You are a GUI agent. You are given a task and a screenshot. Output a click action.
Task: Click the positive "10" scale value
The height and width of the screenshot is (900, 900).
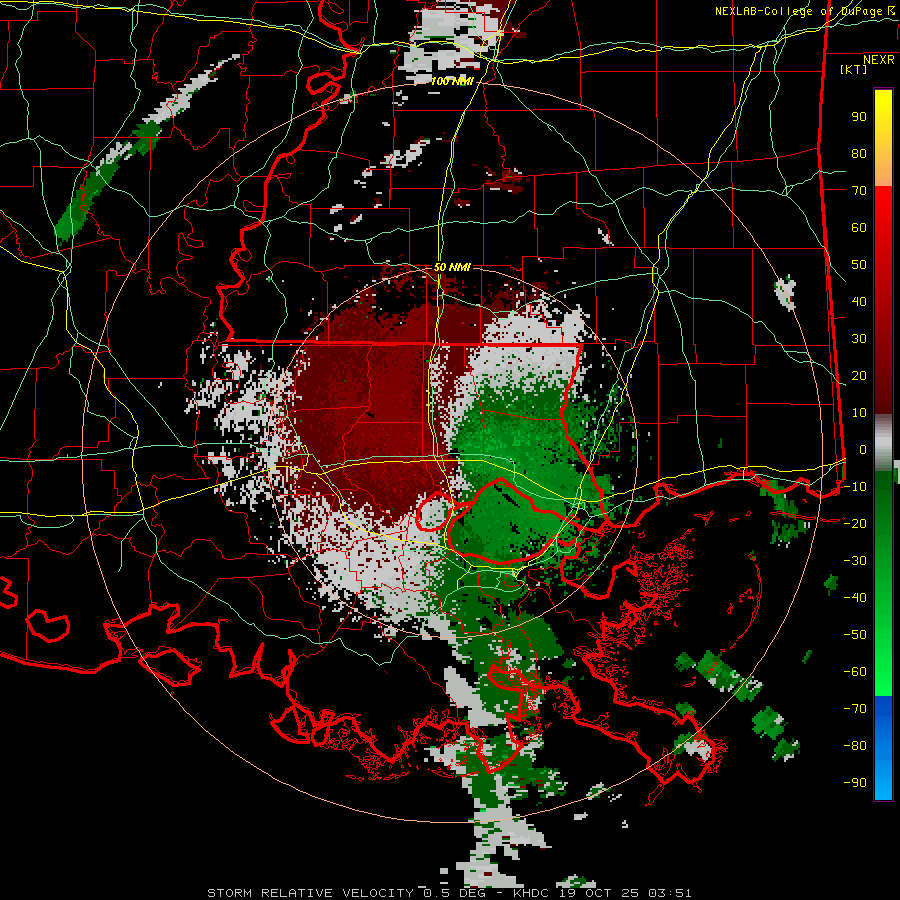(859, 413)
